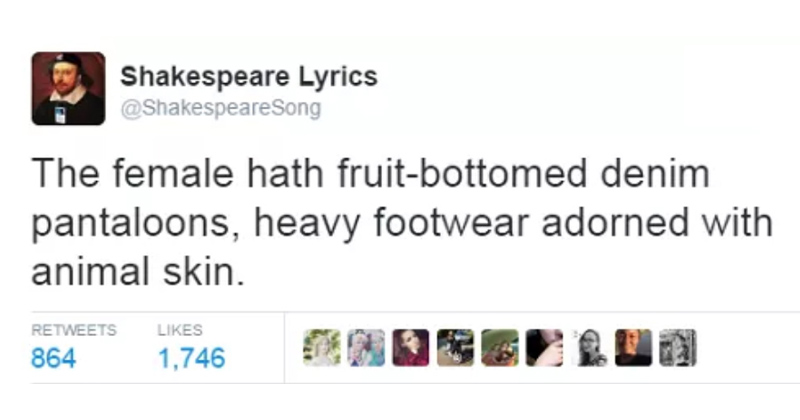Viewport: 800px width, 420px height.
Task: Click the tweet text about denim pantaloons
Action: (x=400, y=221)
